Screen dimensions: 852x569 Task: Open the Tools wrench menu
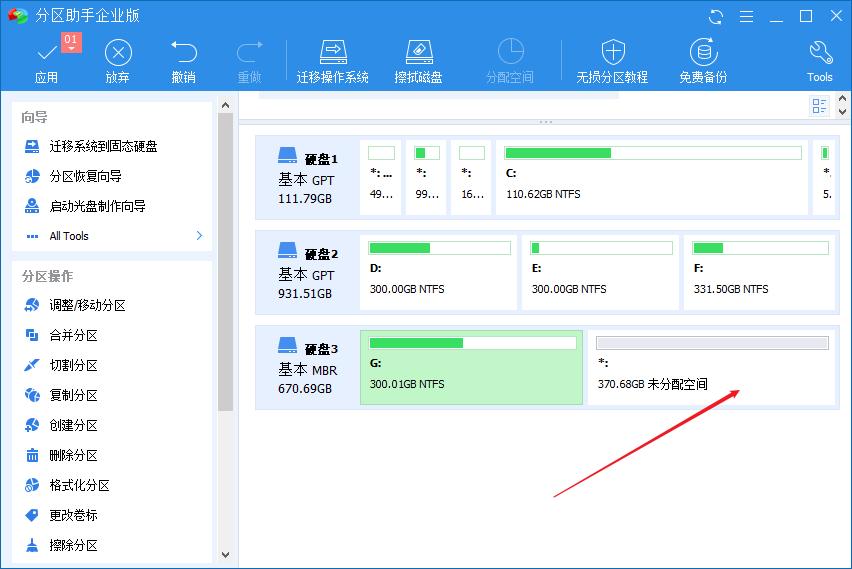pos(820,62)
